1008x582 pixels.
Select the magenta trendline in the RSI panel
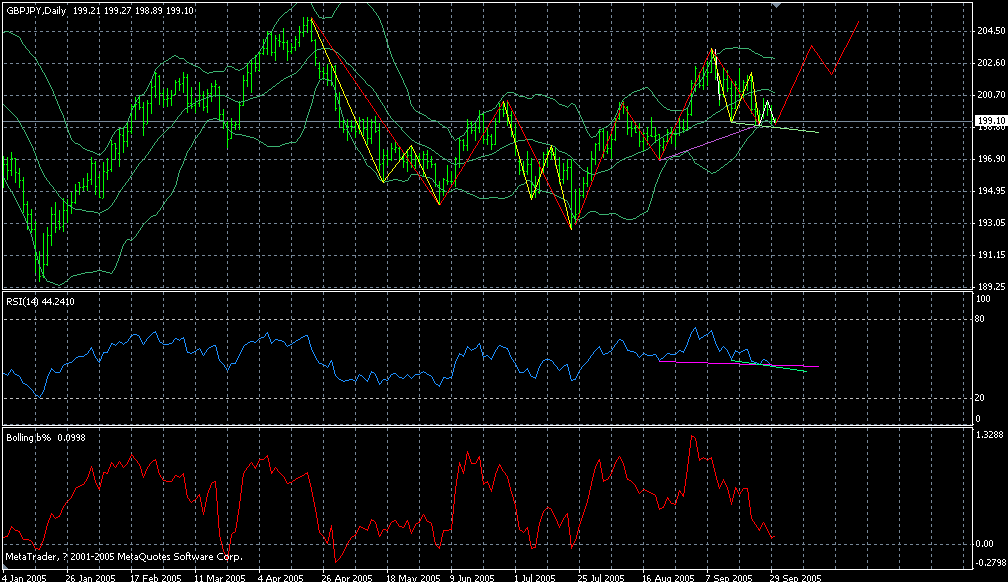739,364
